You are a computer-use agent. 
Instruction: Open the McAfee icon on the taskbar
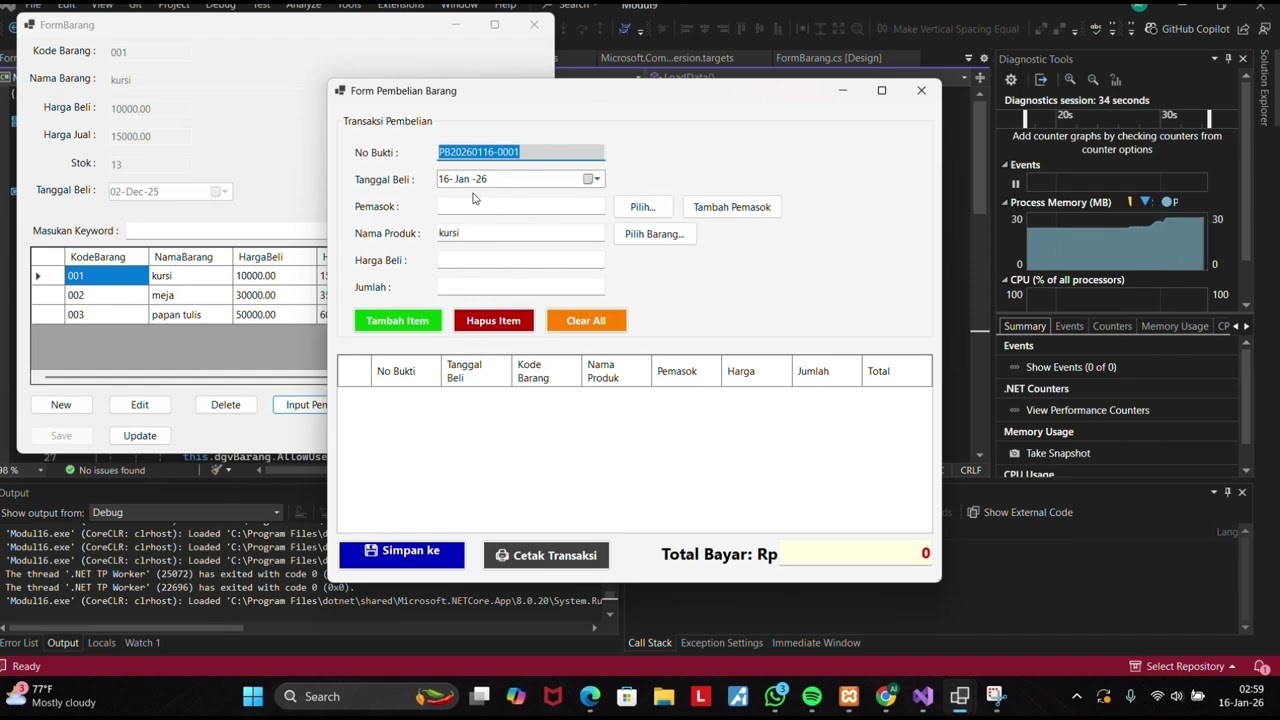553,696
